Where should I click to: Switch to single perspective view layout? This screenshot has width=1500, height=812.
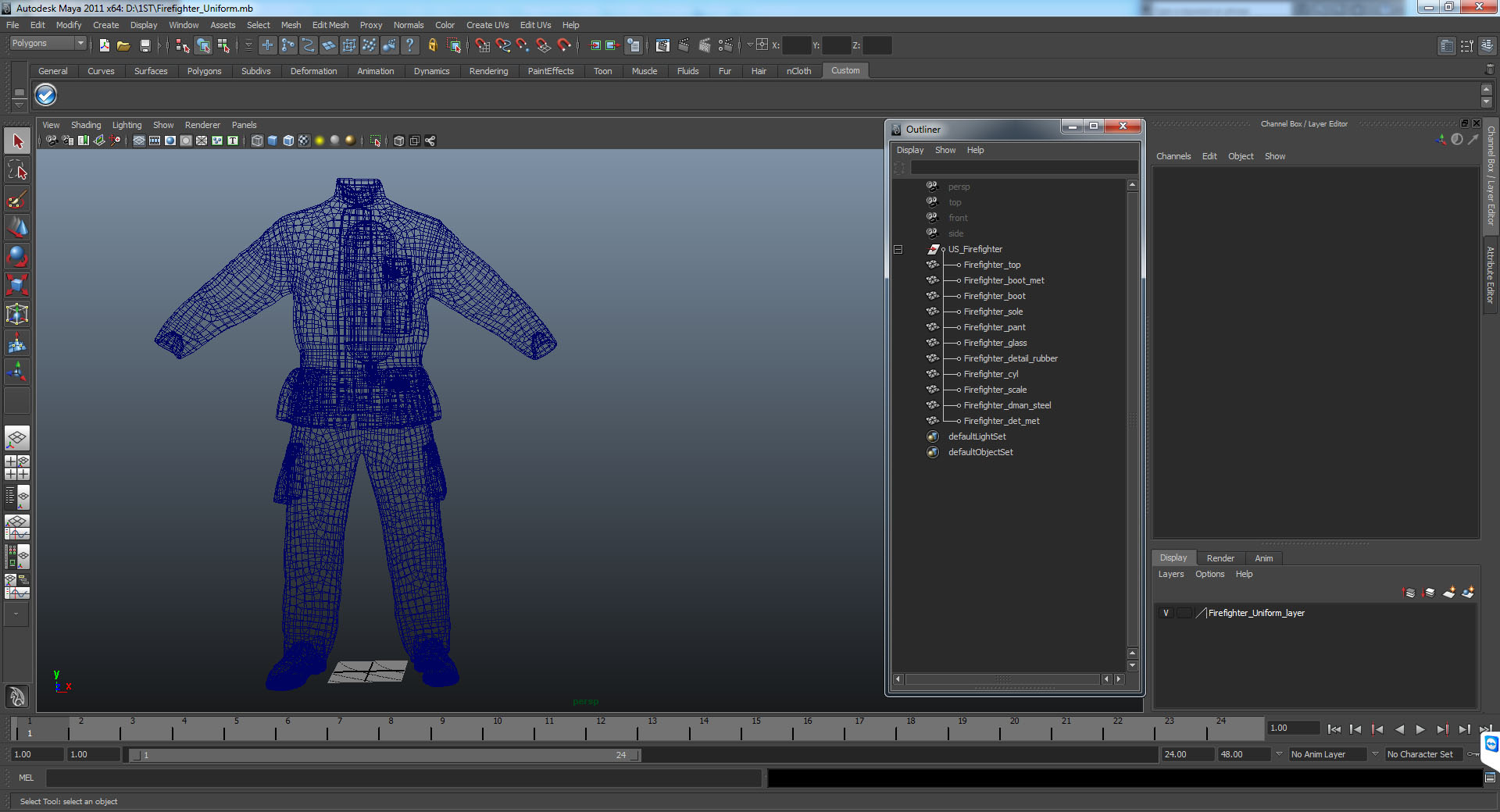17,438
